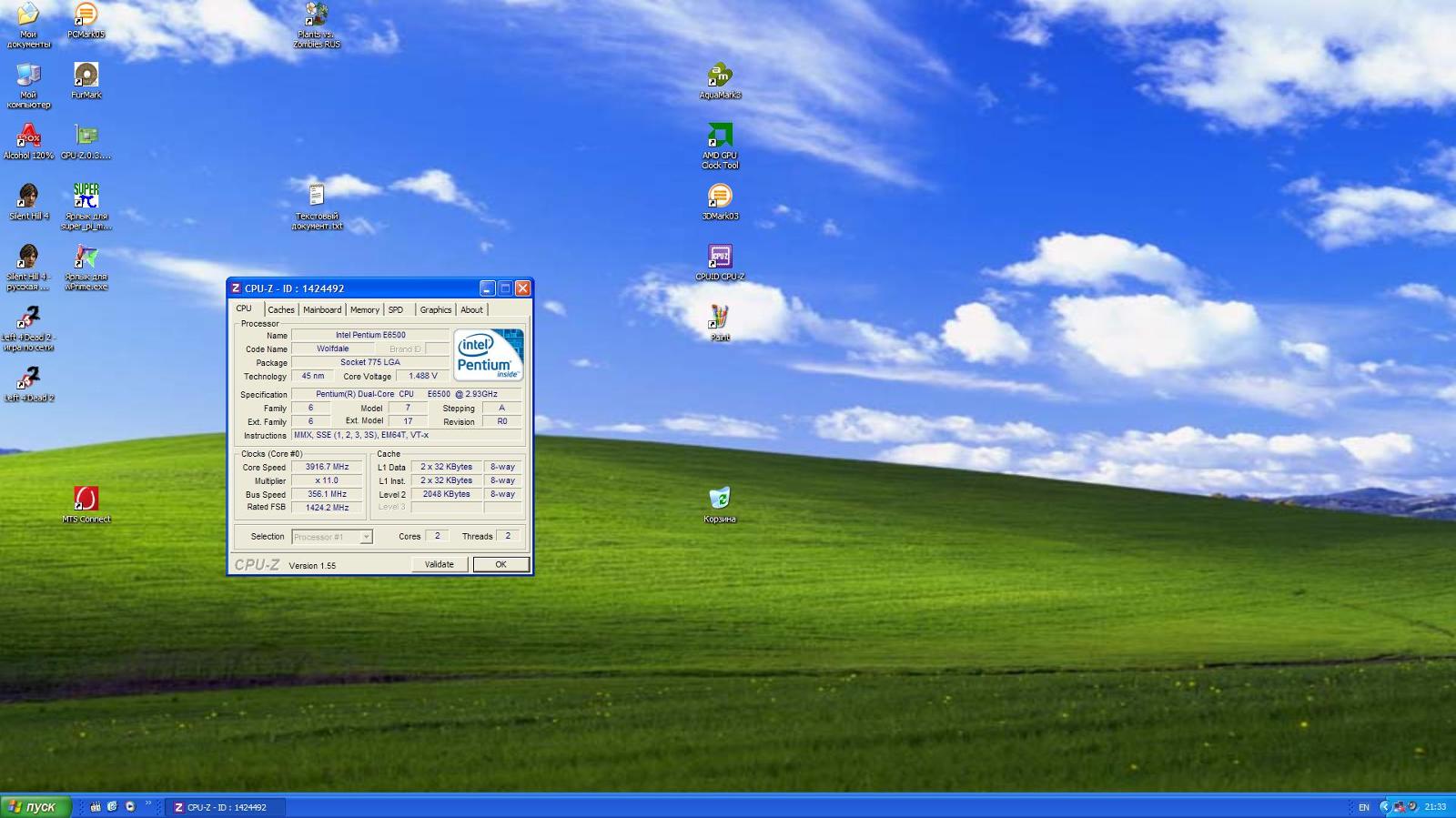
Task: Close the CPU-Z window
Action: tap(522, 288)
